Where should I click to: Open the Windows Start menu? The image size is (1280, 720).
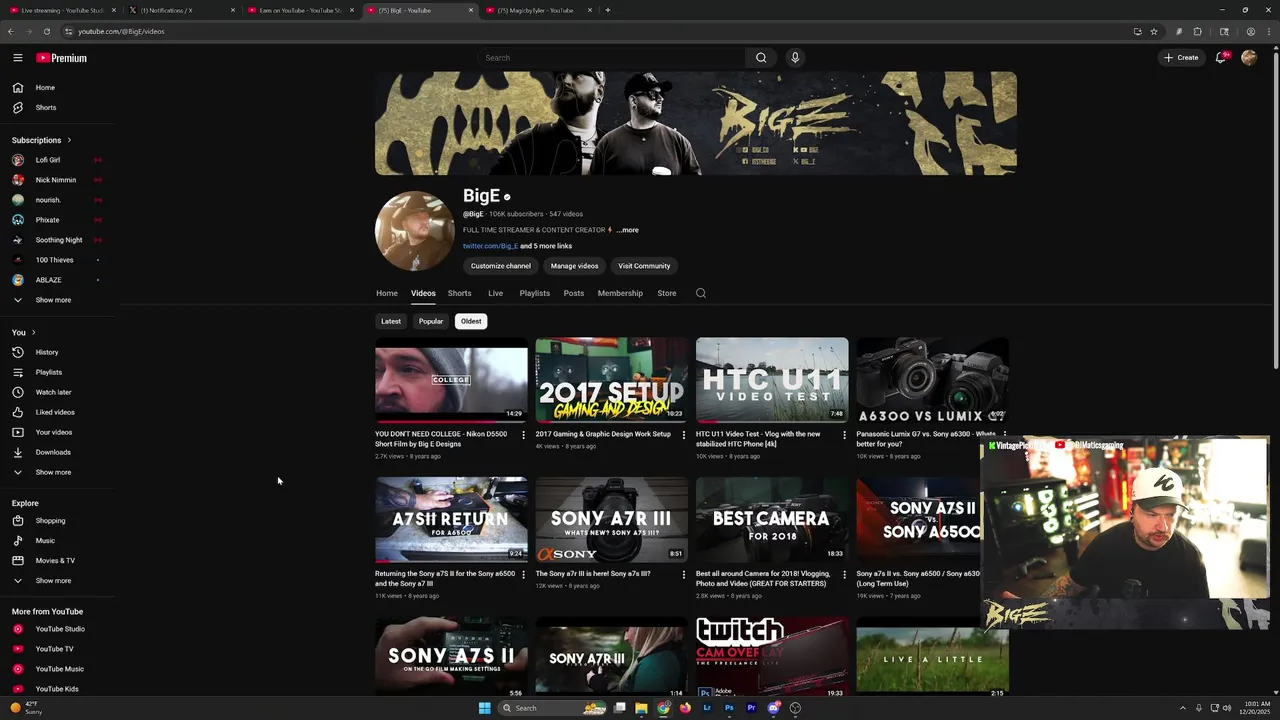coord(485,708)
